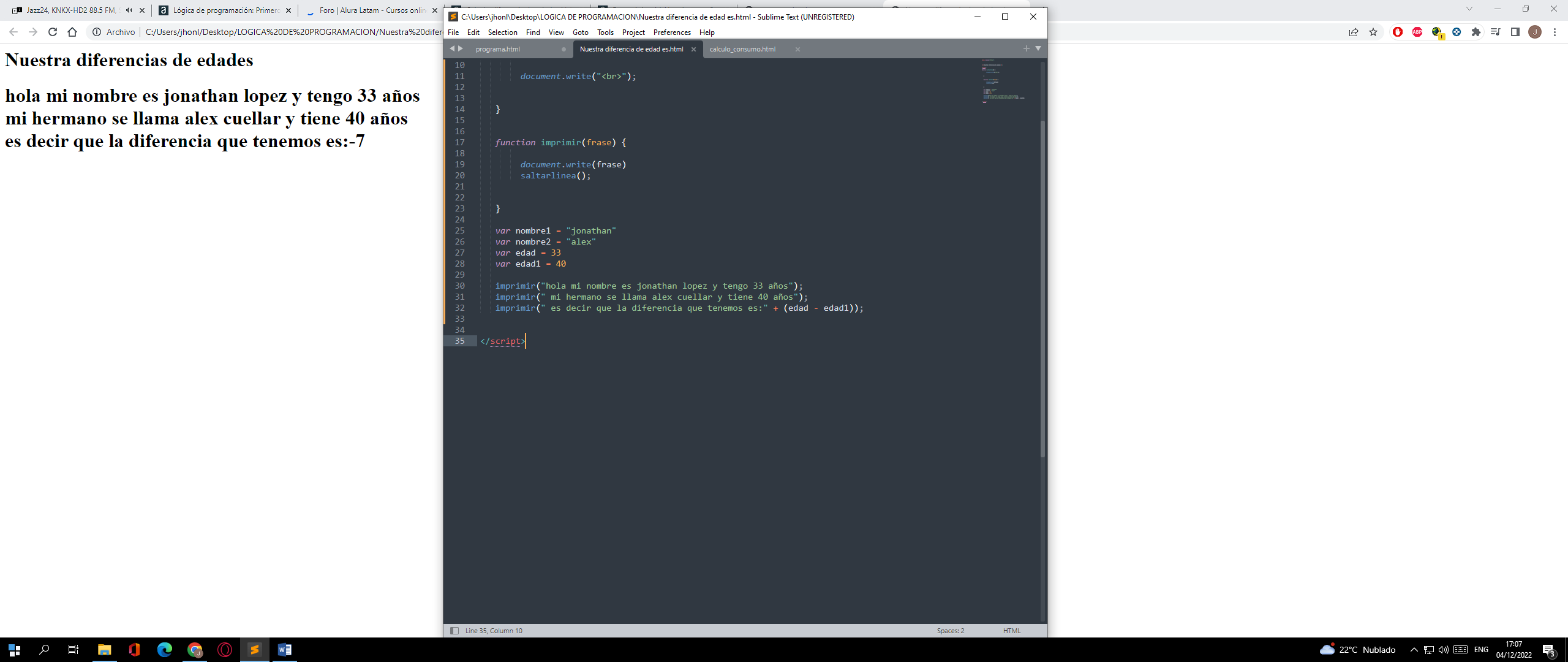Open the Edit menu in Sublime Text
The image size is (1568, 662).
473,32
